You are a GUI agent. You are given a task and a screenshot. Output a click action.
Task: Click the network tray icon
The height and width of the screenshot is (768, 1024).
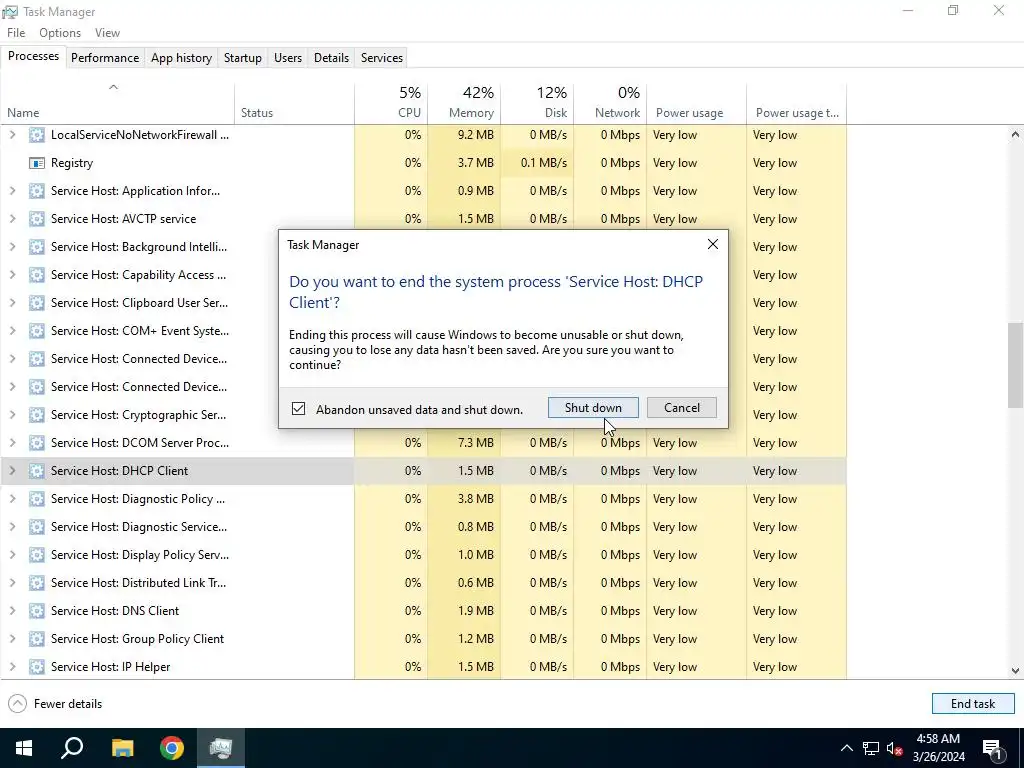pyautogui.click(x=871, y=748)
